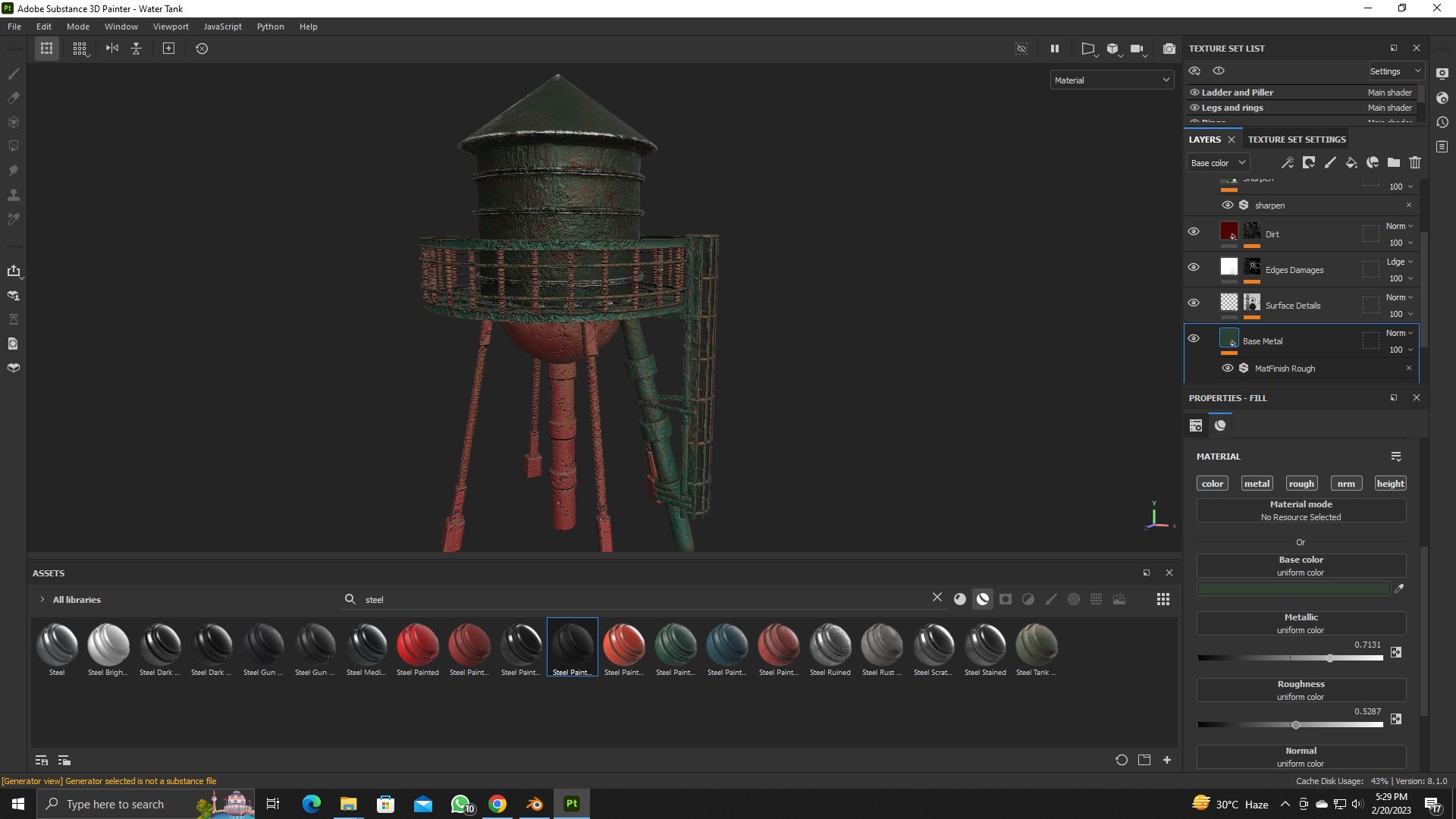
Task: Select the Material picker tool
Action: (x=13, y=218)
